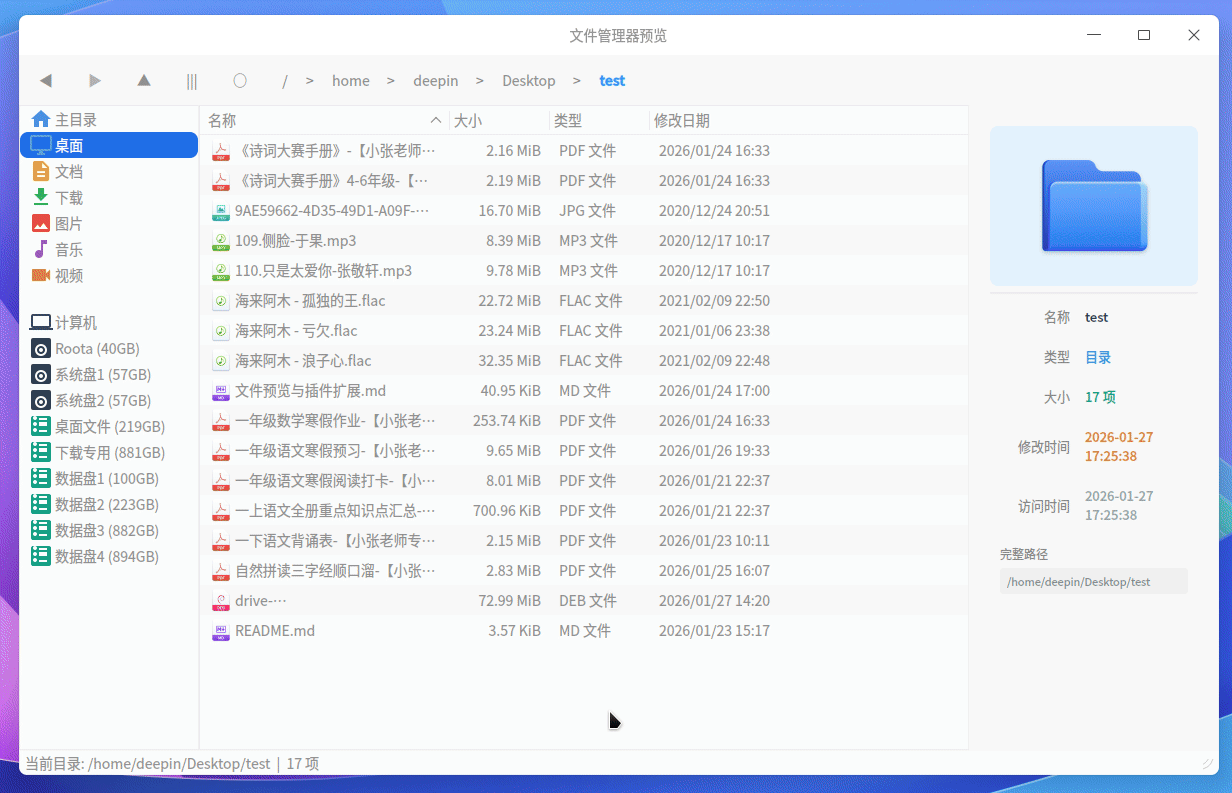Screen dimensions: 1232x793
Task: Click DEB 文件 type cell
Action: (x=588, y=601)
